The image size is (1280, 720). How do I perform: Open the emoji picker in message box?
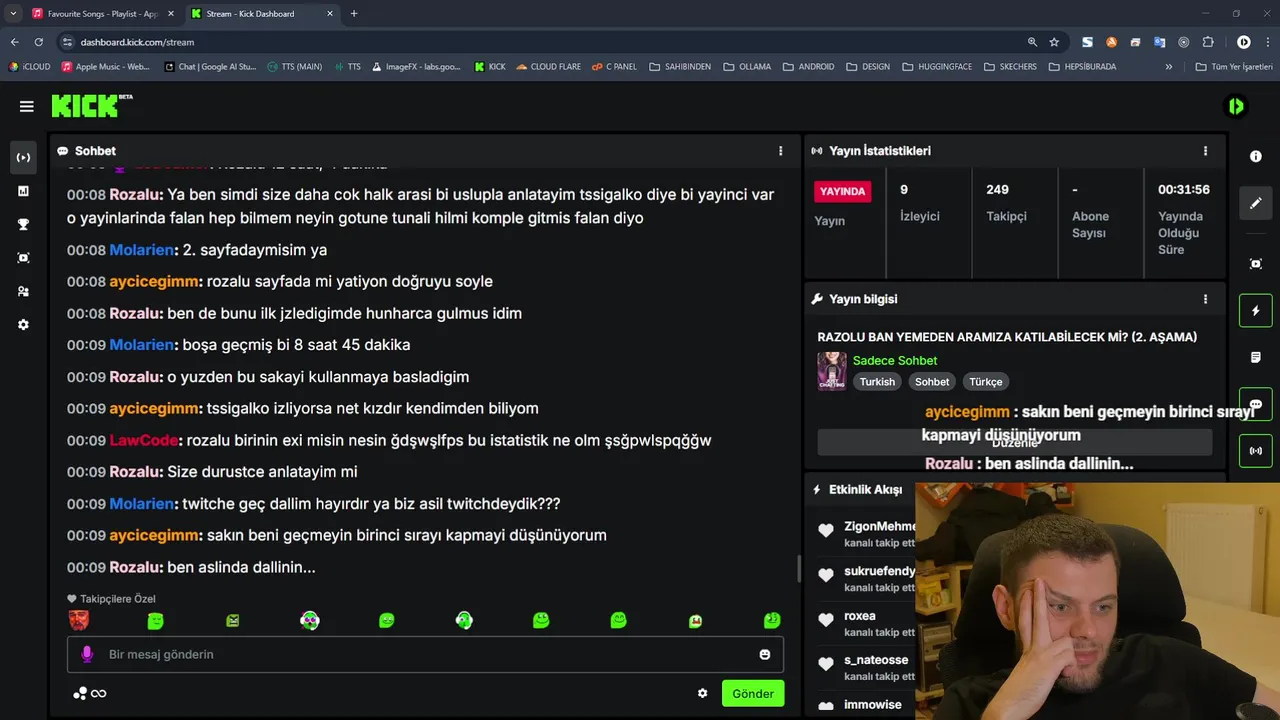point(765,654)
